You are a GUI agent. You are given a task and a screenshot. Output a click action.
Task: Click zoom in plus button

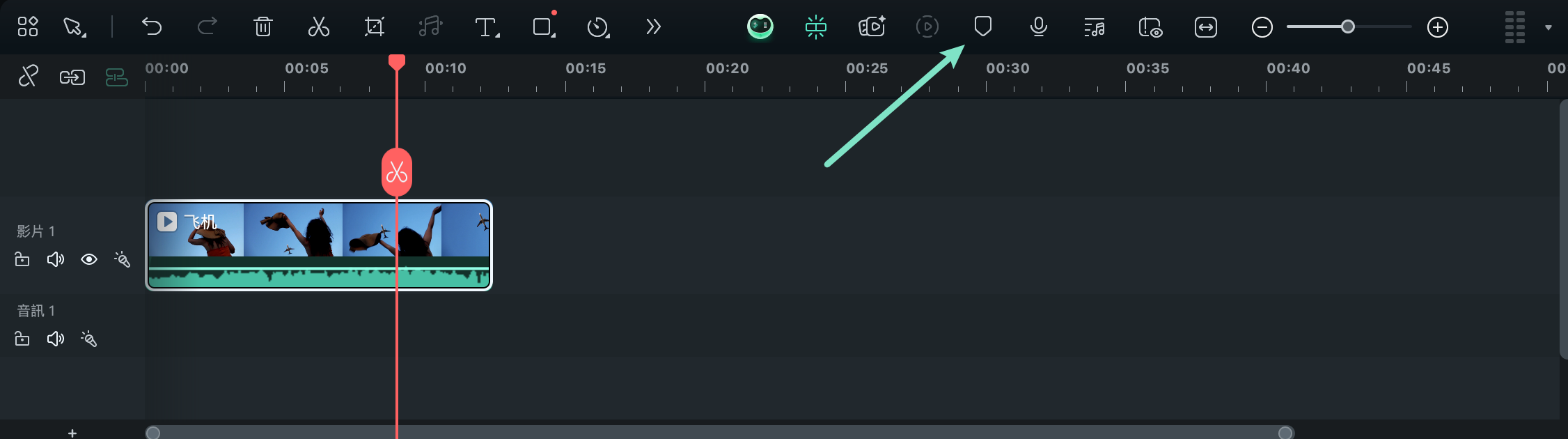click(x=1438, y=27)
